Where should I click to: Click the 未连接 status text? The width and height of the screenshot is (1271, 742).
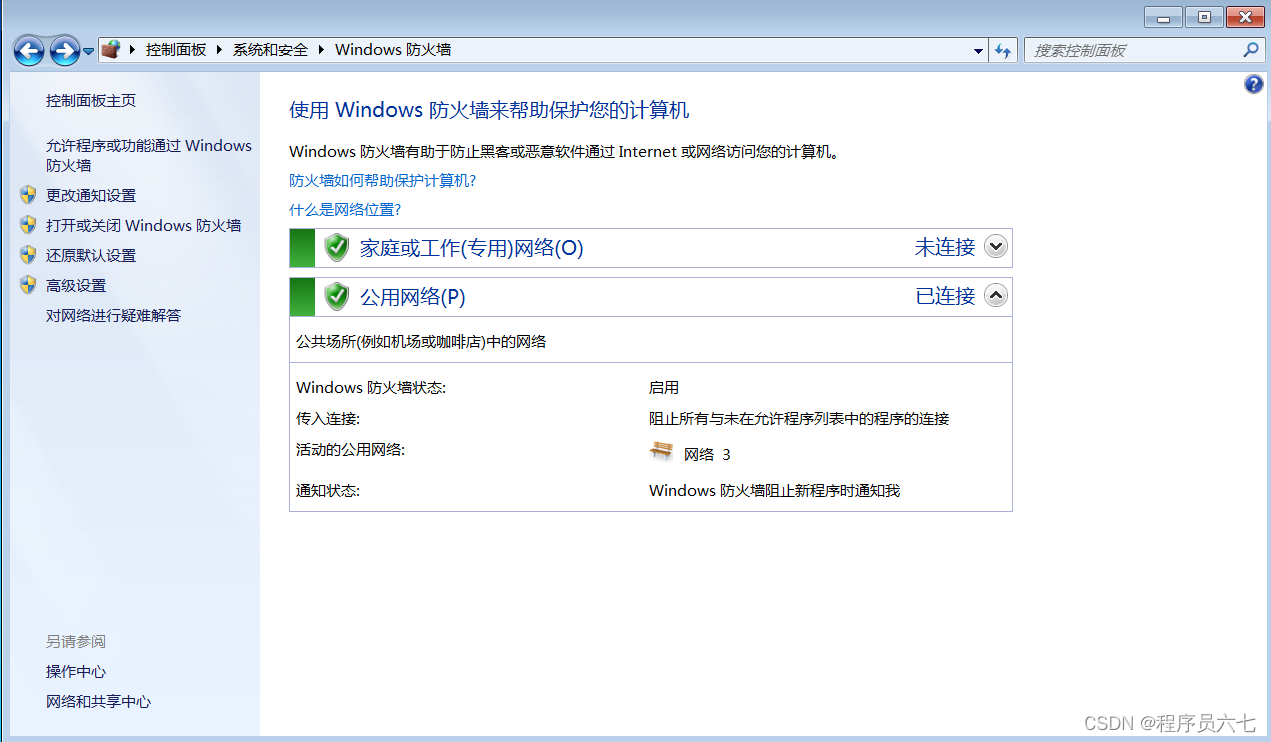point(945,247)
